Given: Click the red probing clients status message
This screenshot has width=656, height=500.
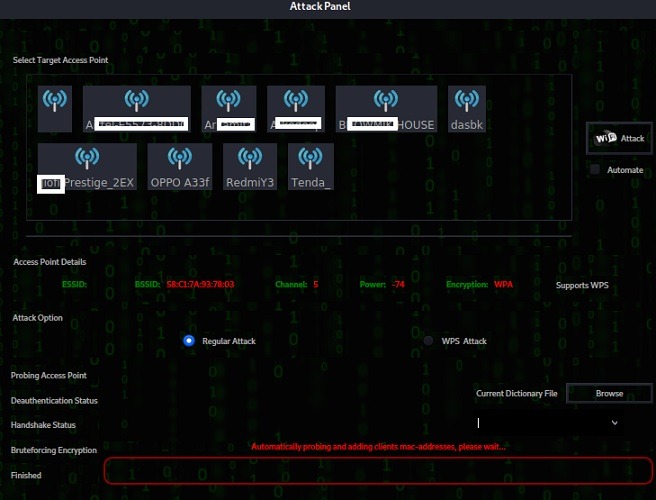Looking at the screenshot, I should click(x=378, y=446).
